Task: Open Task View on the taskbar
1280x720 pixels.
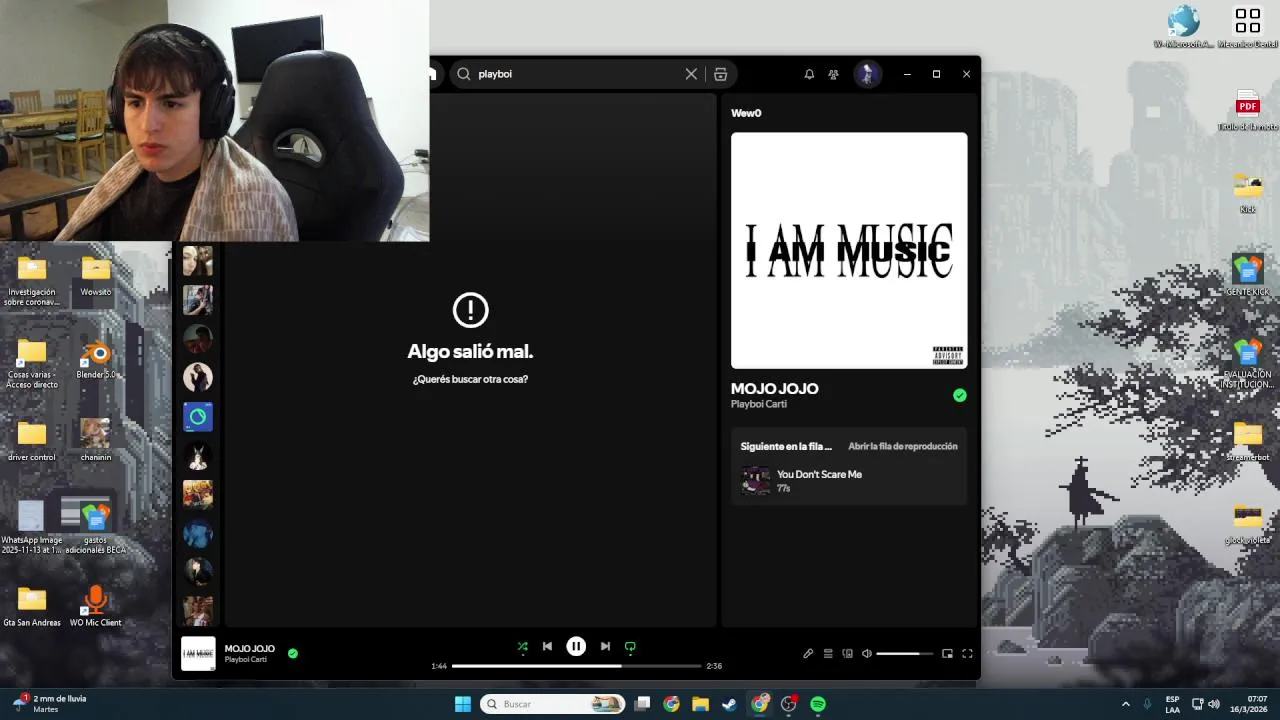Action: [x=643, y=704]
